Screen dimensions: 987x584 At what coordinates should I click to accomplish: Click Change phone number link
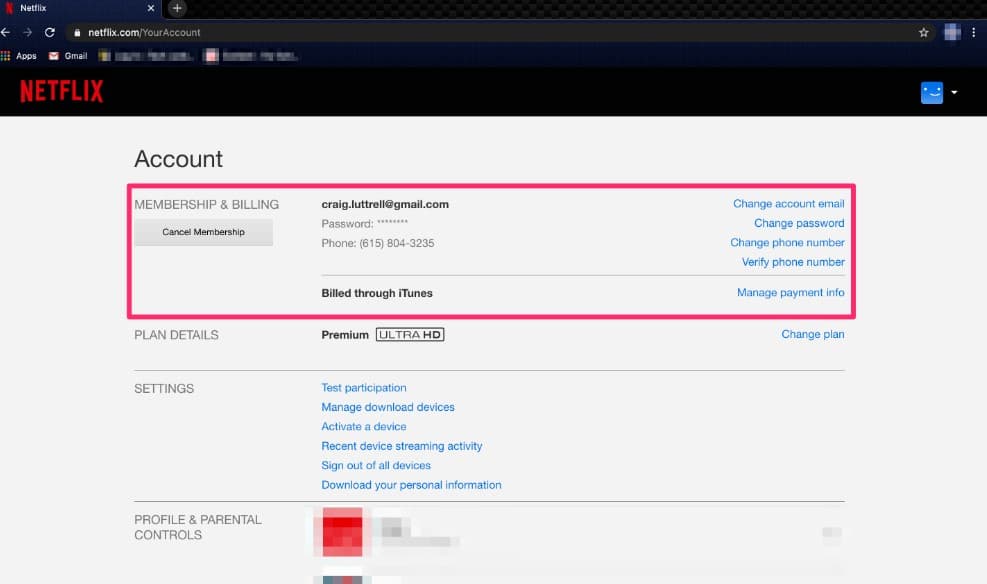pyautogui.click(x=787, y=243)
